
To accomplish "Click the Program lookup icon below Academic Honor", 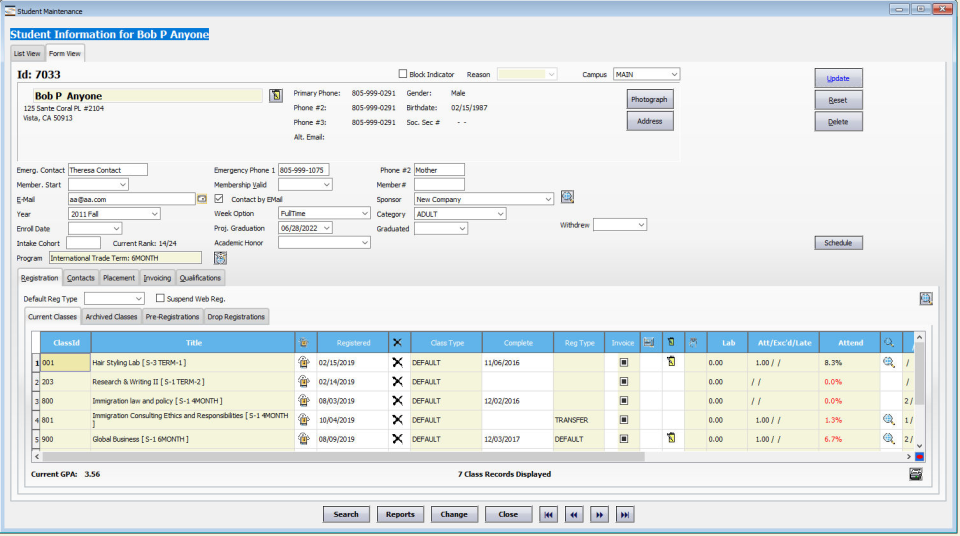I will [220, 258].
